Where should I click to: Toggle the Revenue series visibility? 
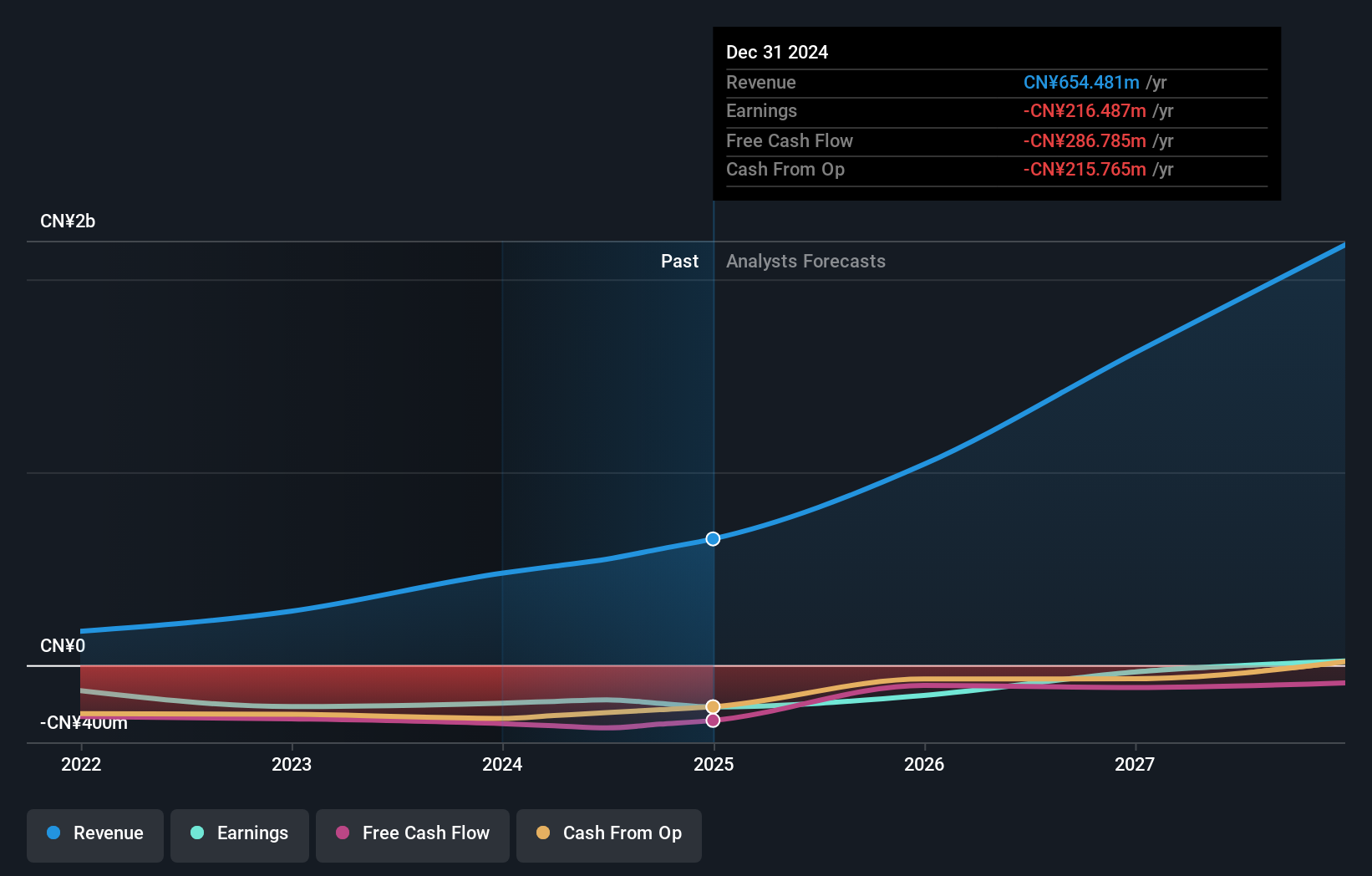(x=94, y=833)
